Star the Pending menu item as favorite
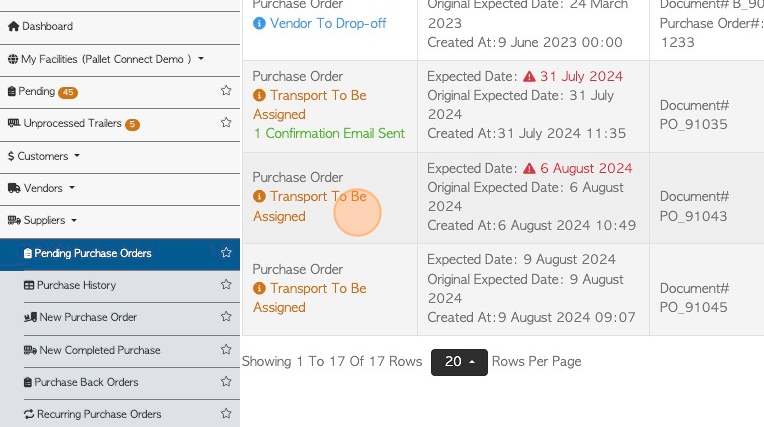Image resolution: width=764 pixels, height=427 pixels. (x=226, y=91)
